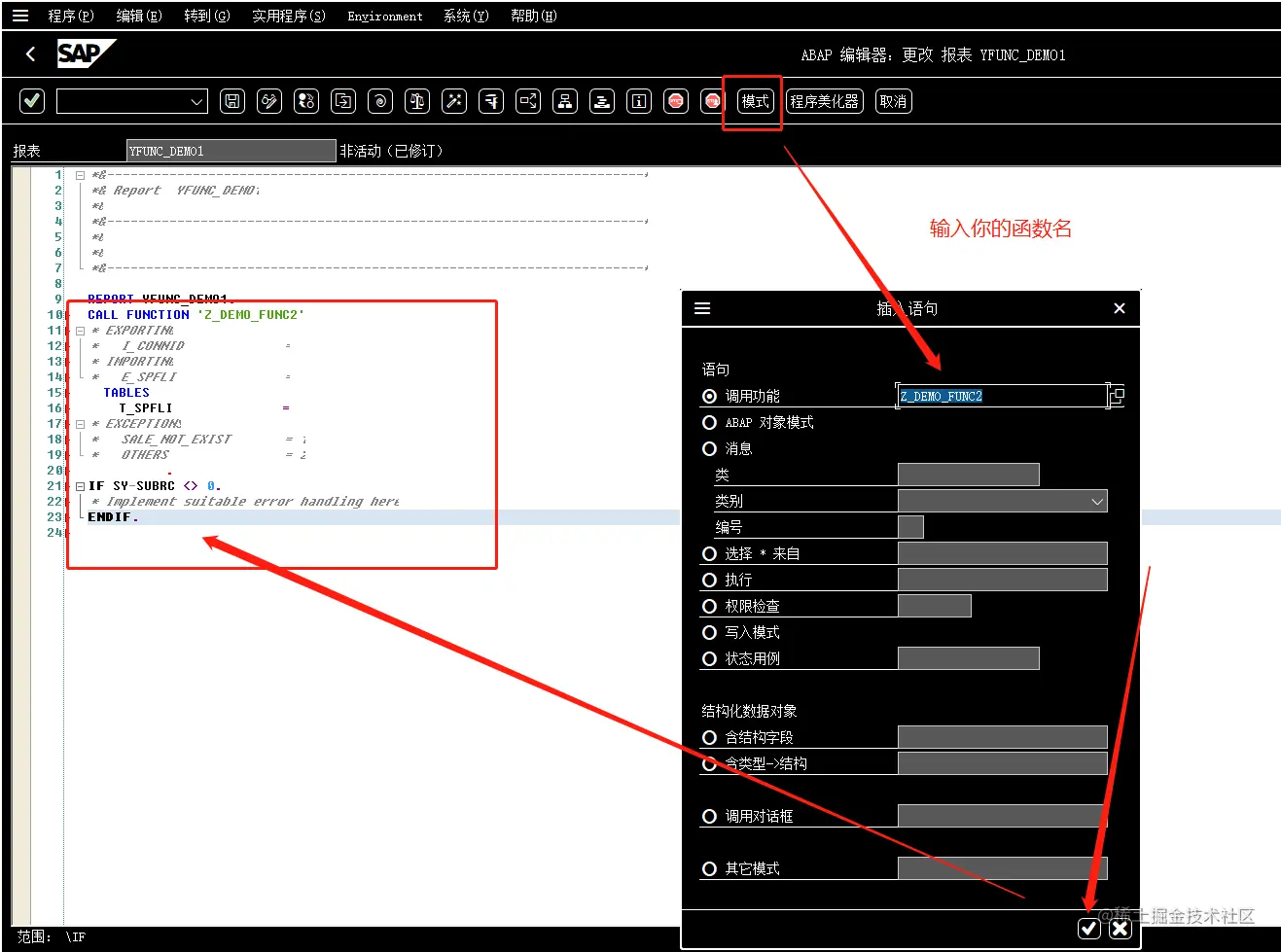Collapse the comment block at code line 1

point(80,175)
